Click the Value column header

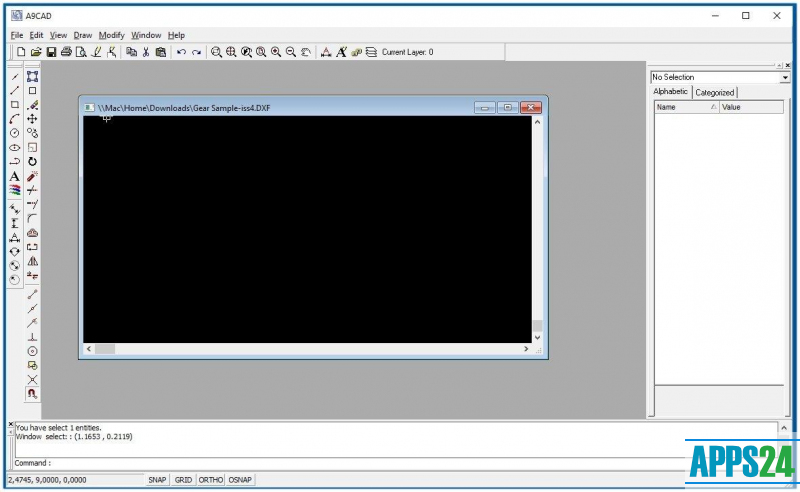pos(751,107)
